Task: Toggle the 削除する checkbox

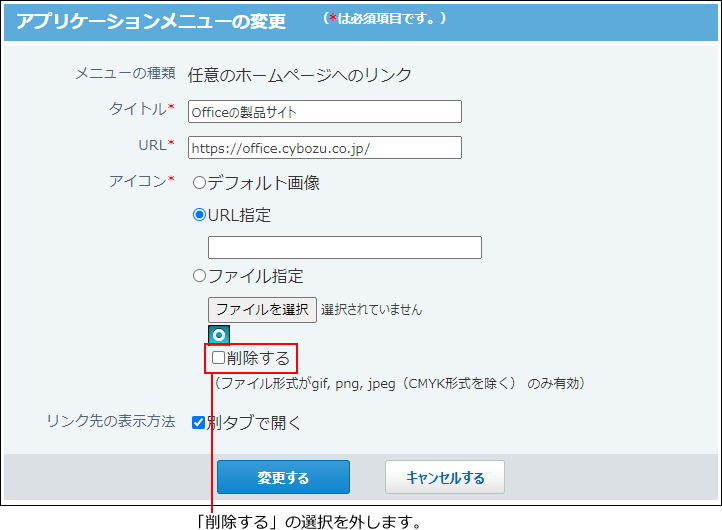Action: click(x=218, y=358)
